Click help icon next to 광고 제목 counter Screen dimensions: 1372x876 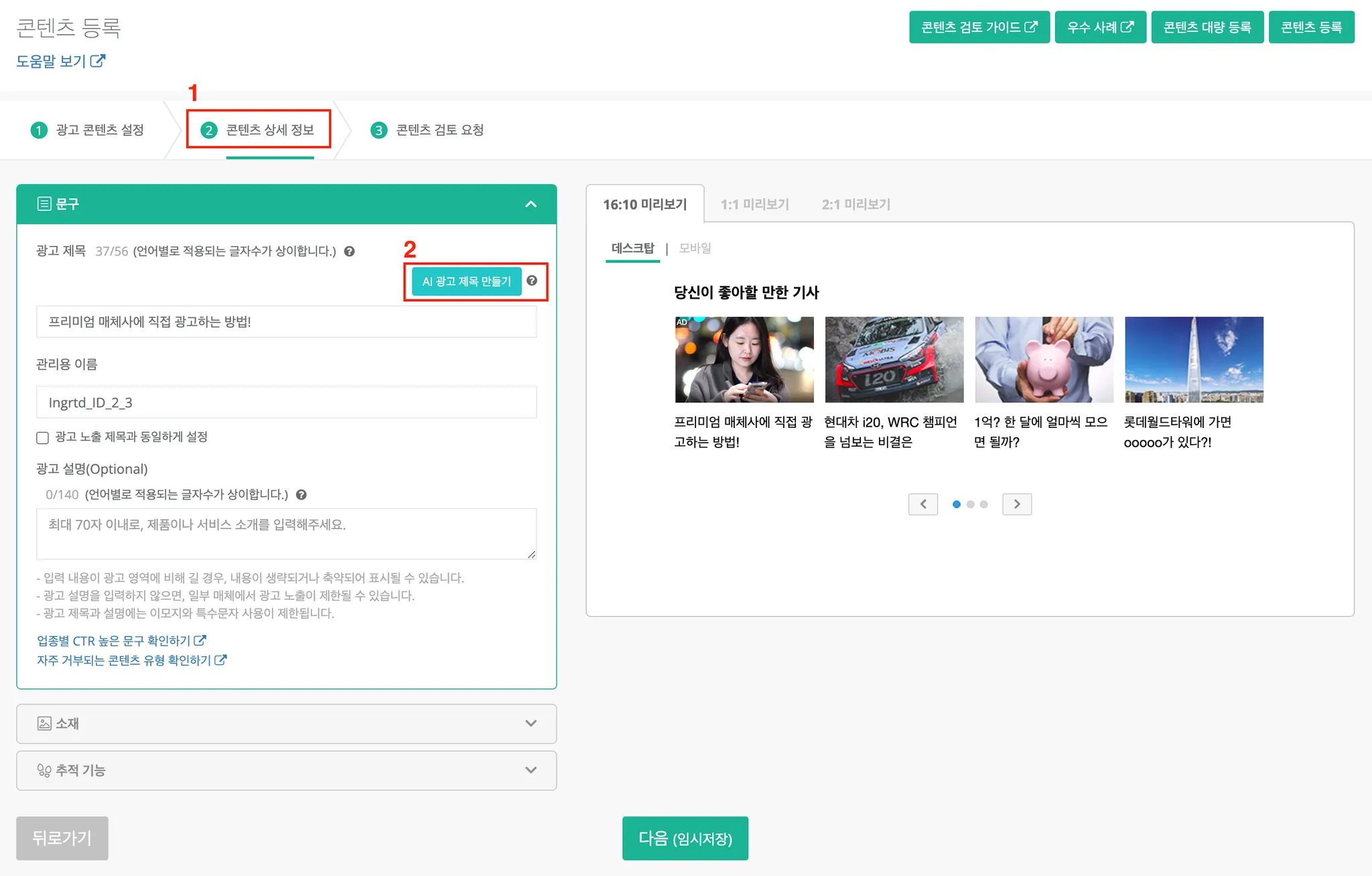pos(349,251)
